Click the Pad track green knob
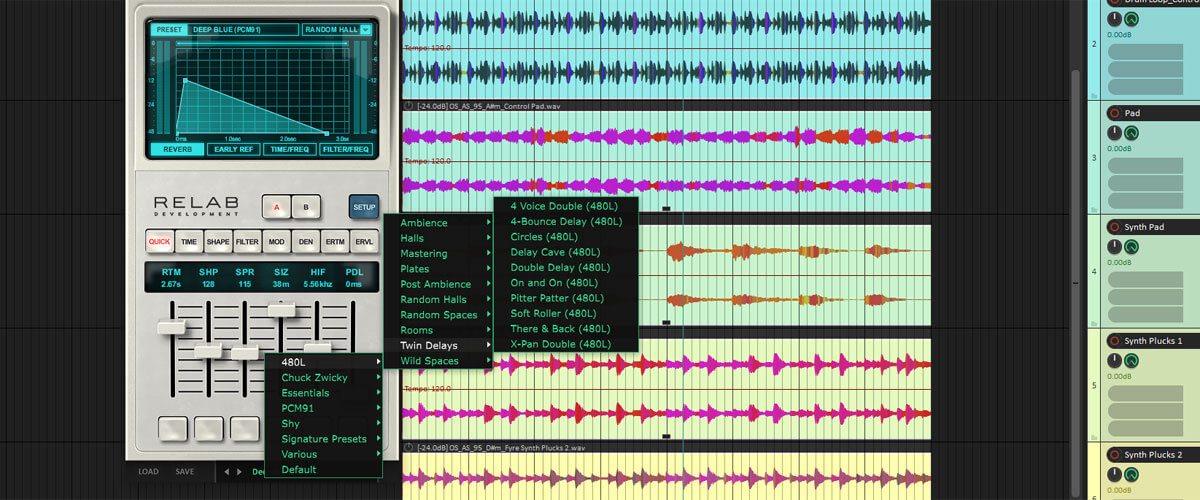Image resolution: width=1200 pixels, height=500 pixels. (1131, 132)
